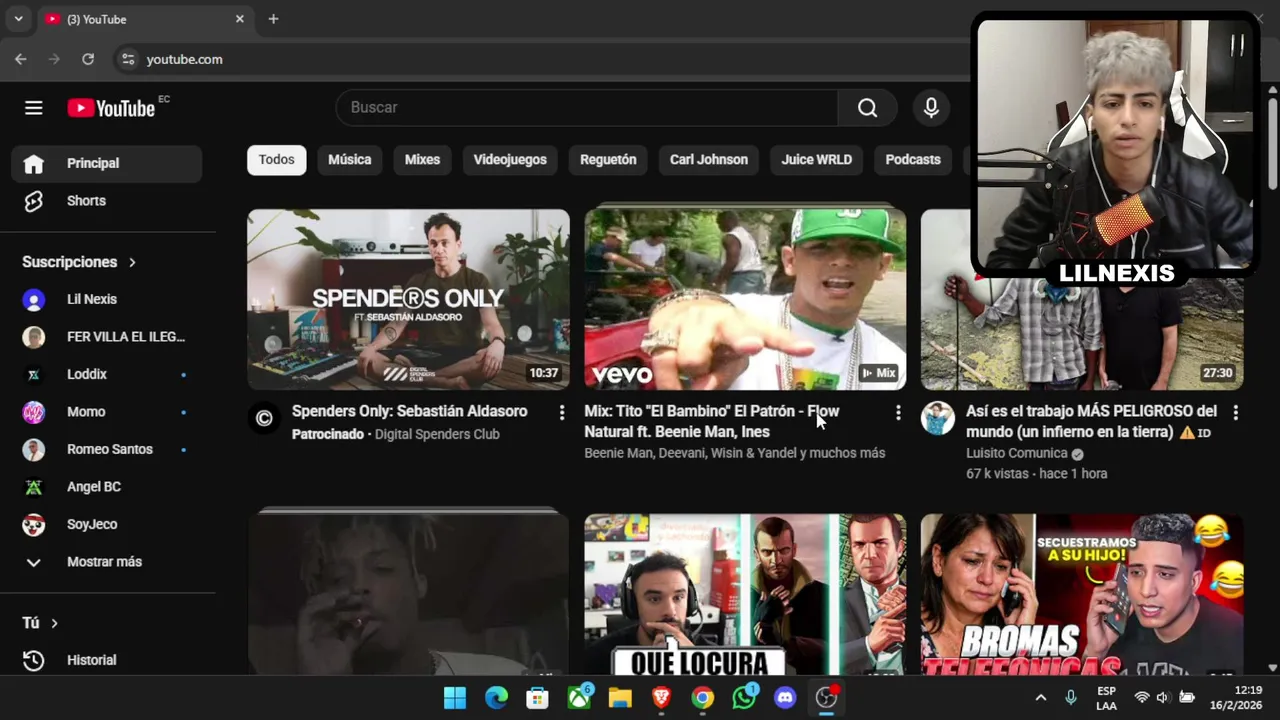Open options for Tito El Bambino mix

tap(898, 412)
